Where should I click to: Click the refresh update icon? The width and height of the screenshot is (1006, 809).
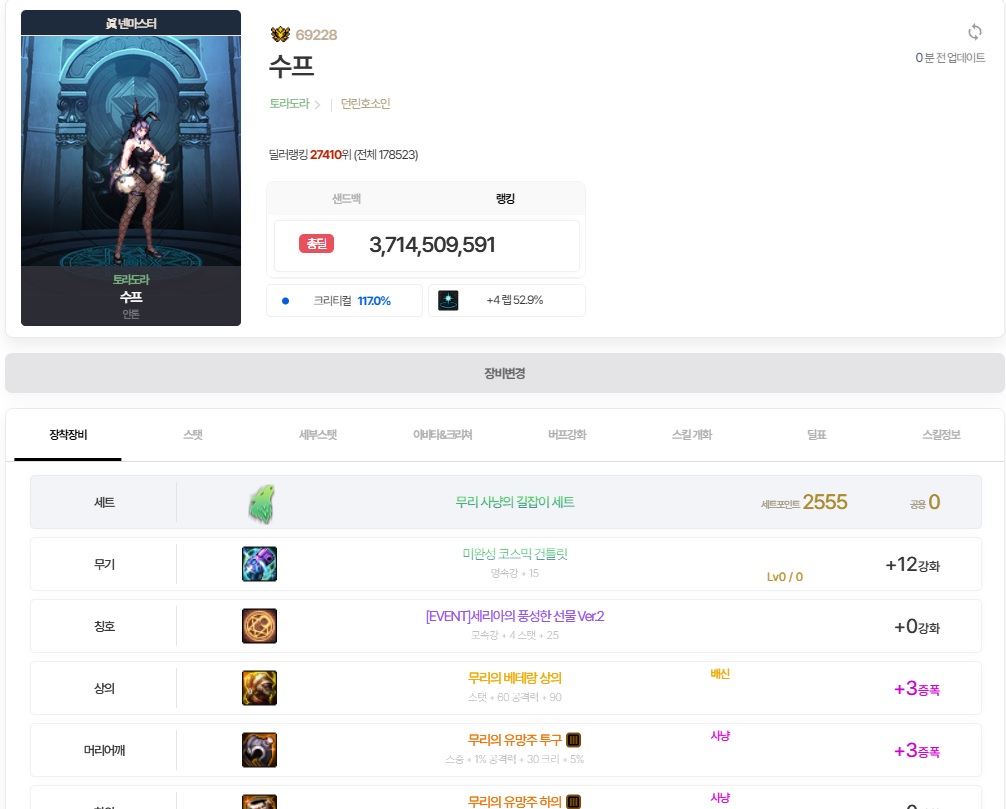(x=975, y=32)
